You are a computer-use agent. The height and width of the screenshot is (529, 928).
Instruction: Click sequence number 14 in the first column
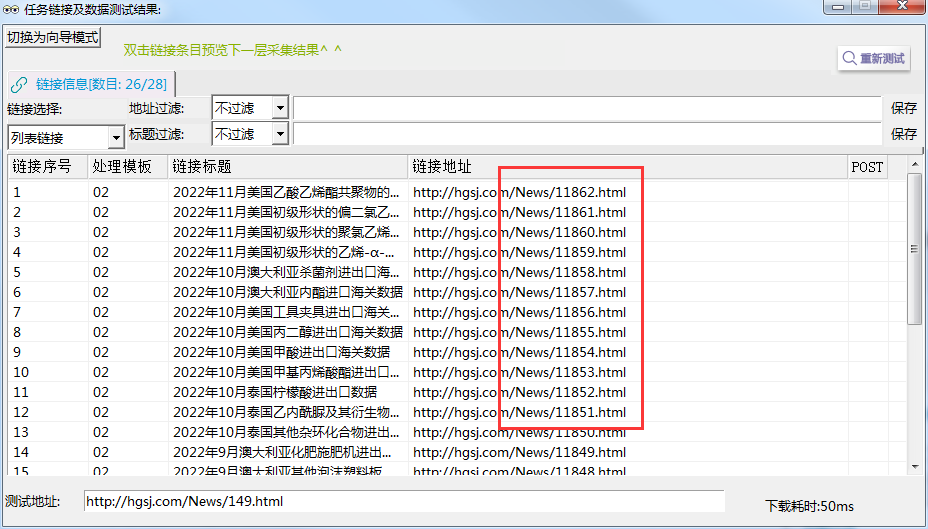(x=21, y=453)
